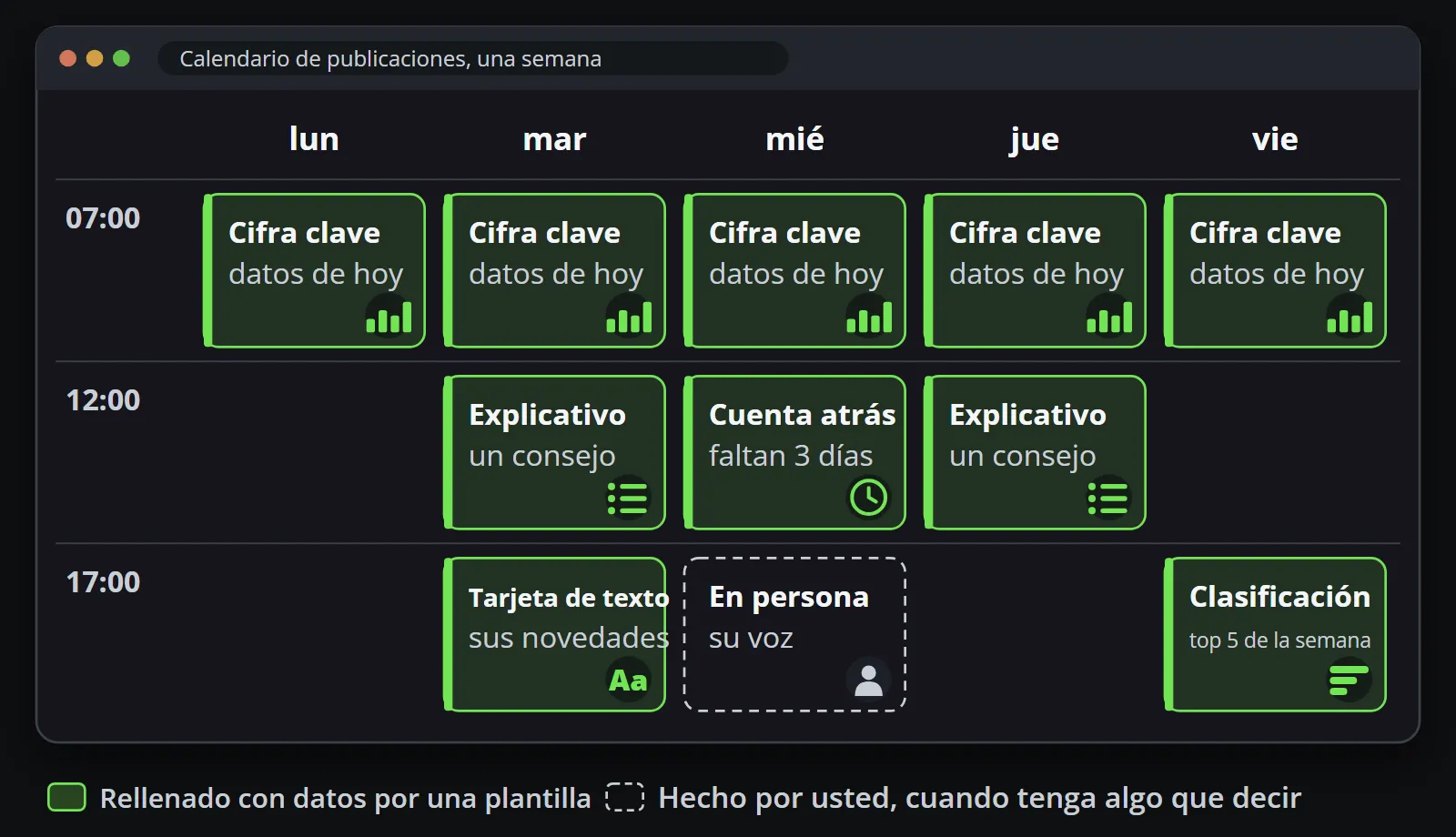Click 'un consejo' in Thursday's Explicativo card
This screenshot has width=1456, height=837.
(1023, 457)
